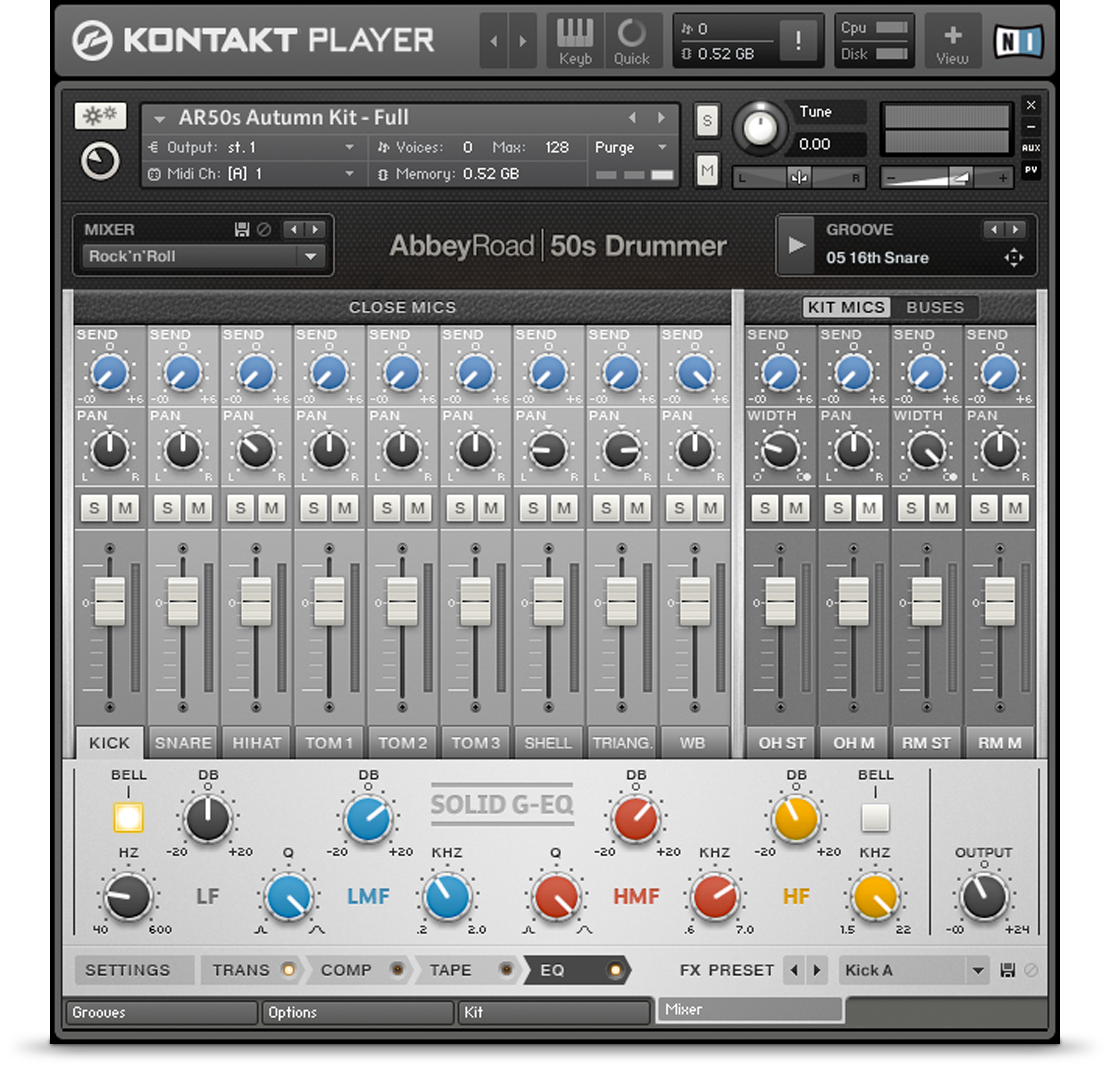Mute the OH ST channel
This screenshot has width=1110, height=1069.
click(x=796, y=508)
